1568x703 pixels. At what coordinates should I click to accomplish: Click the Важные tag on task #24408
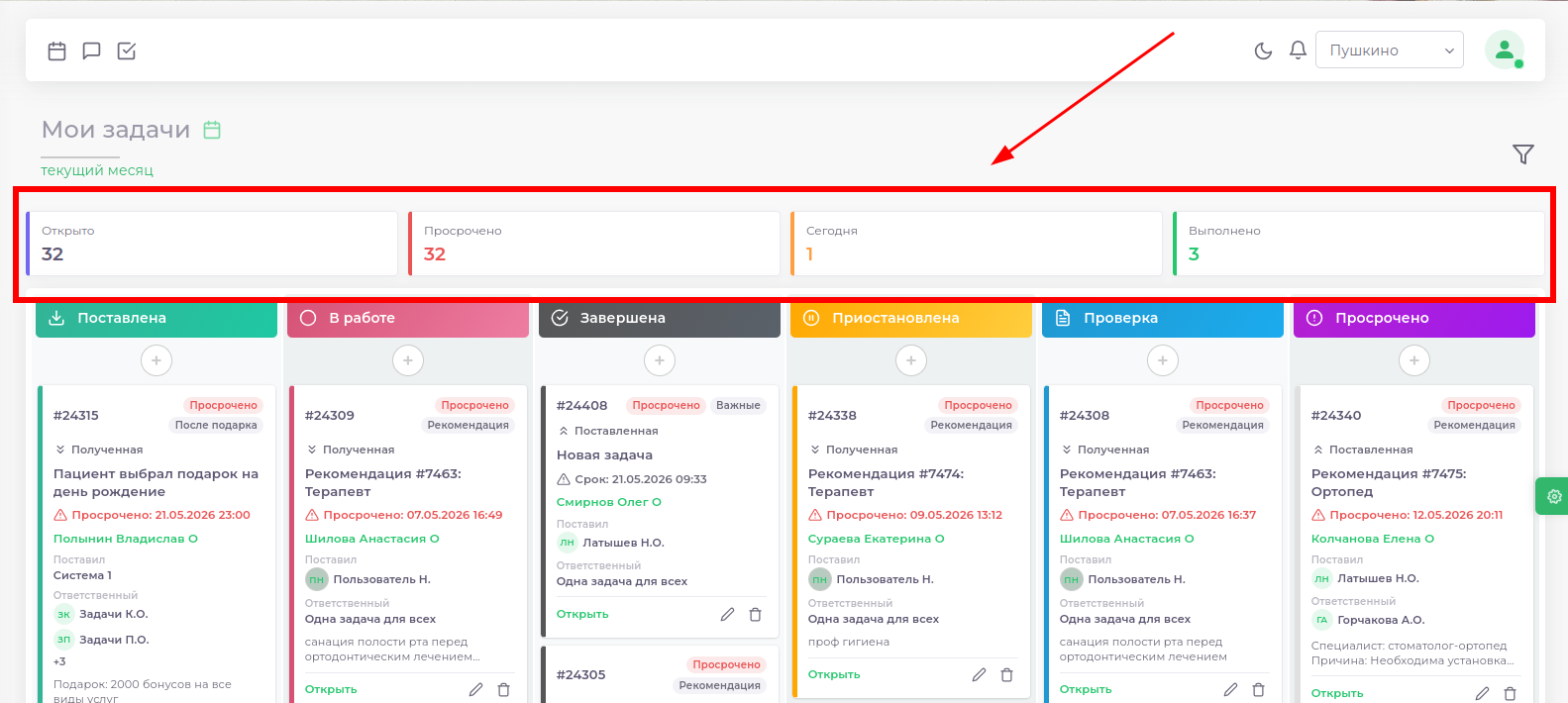[x=738, y=405]
